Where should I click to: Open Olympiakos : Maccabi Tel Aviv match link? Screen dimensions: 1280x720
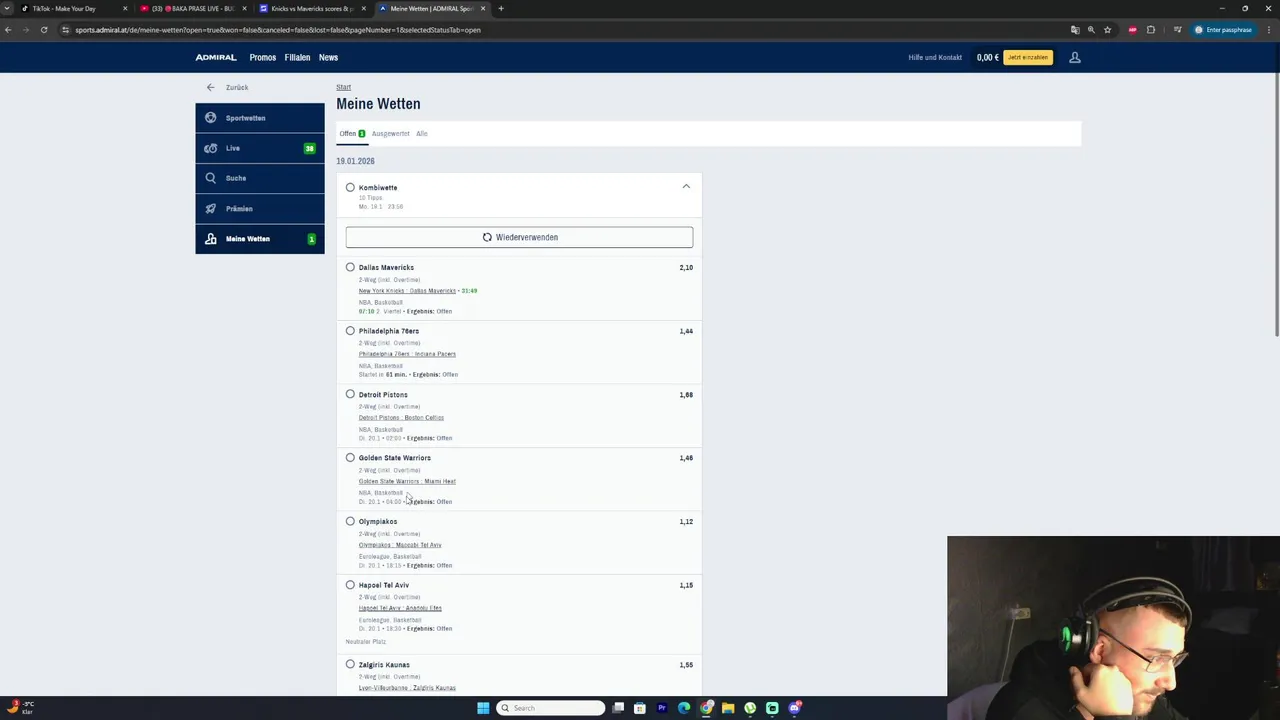coord(400,545)
